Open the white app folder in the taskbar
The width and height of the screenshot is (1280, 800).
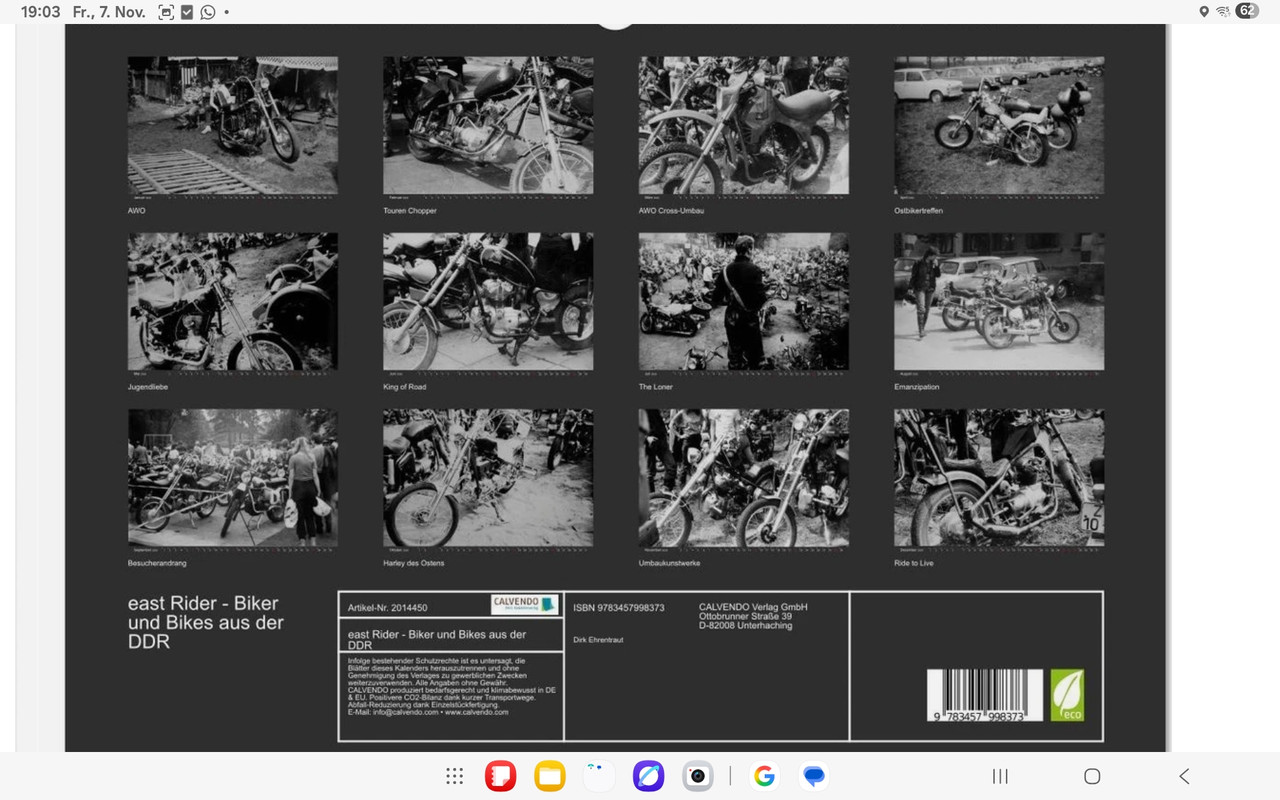(x=599, y=776)
